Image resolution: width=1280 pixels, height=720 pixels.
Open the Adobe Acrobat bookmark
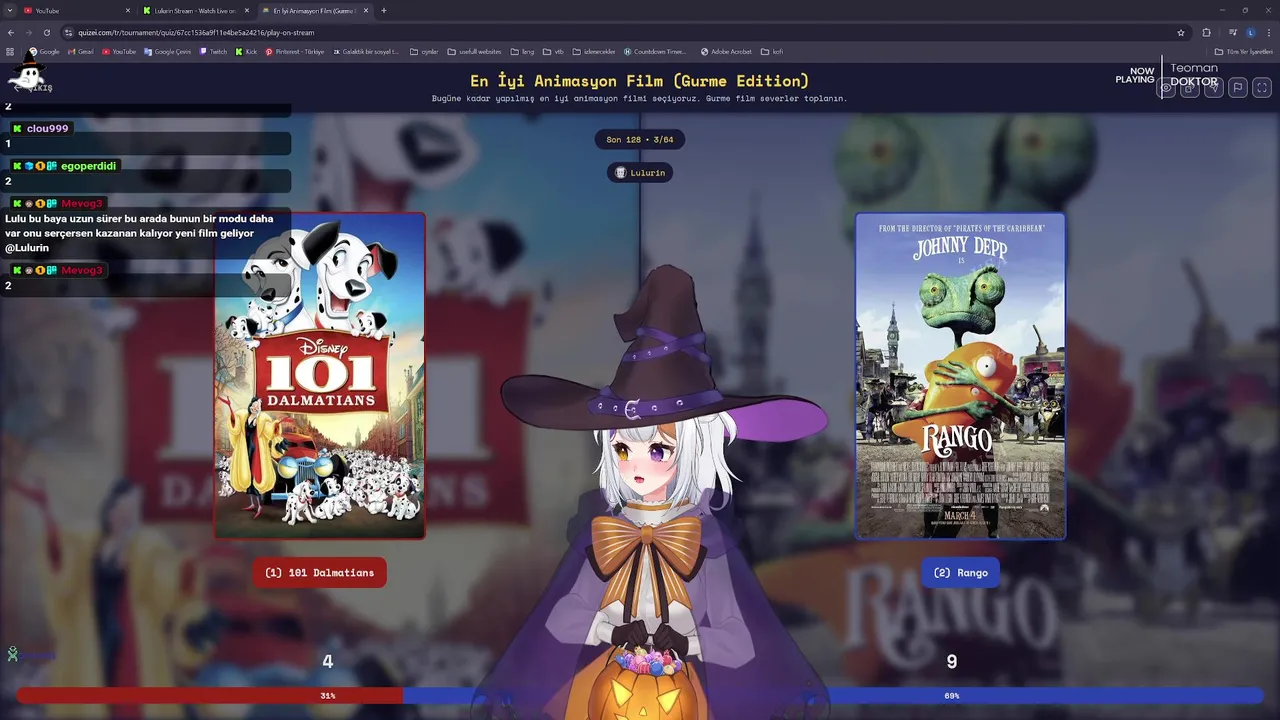tap(726, 51)
